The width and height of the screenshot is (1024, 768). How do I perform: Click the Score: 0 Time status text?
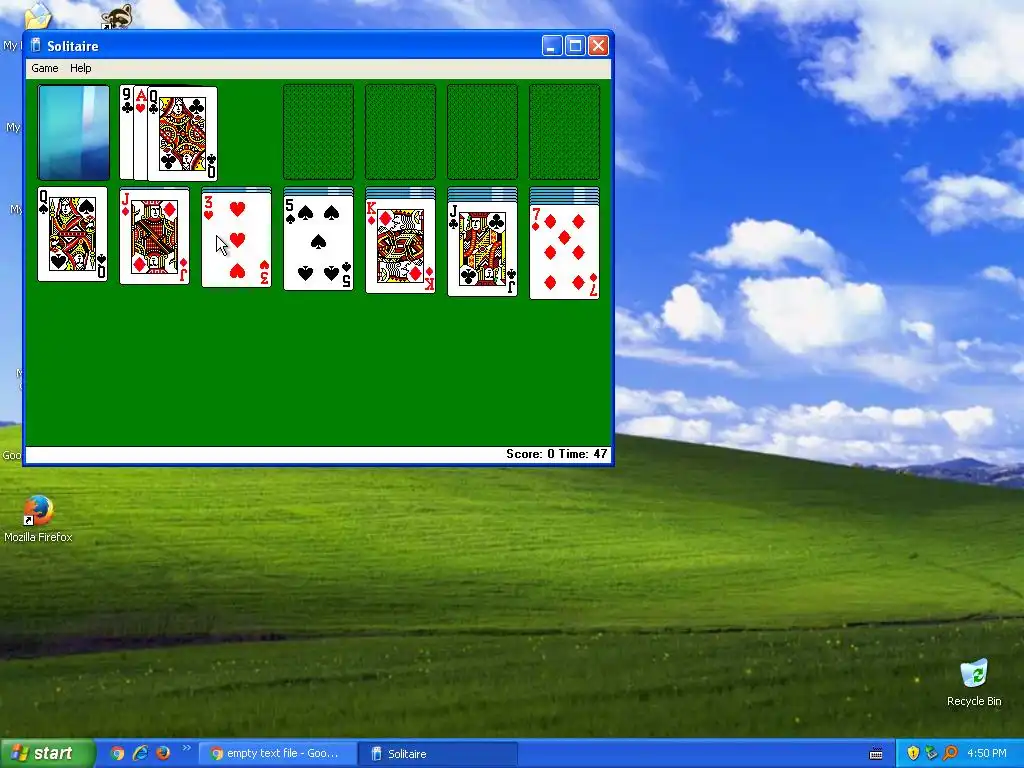[x=556, y=454]
